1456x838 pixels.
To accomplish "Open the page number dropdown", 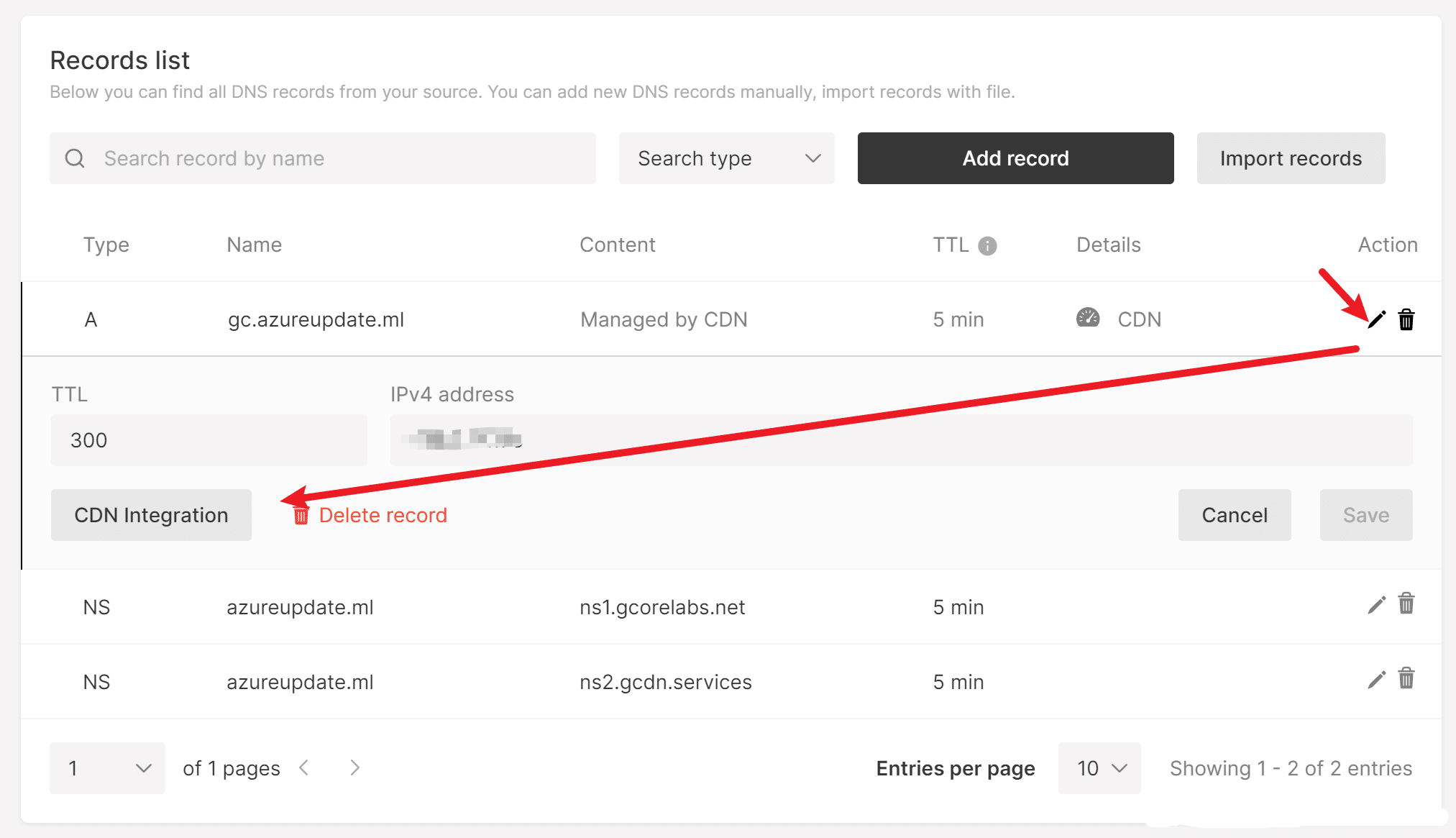I will click(x=107, y=768).
